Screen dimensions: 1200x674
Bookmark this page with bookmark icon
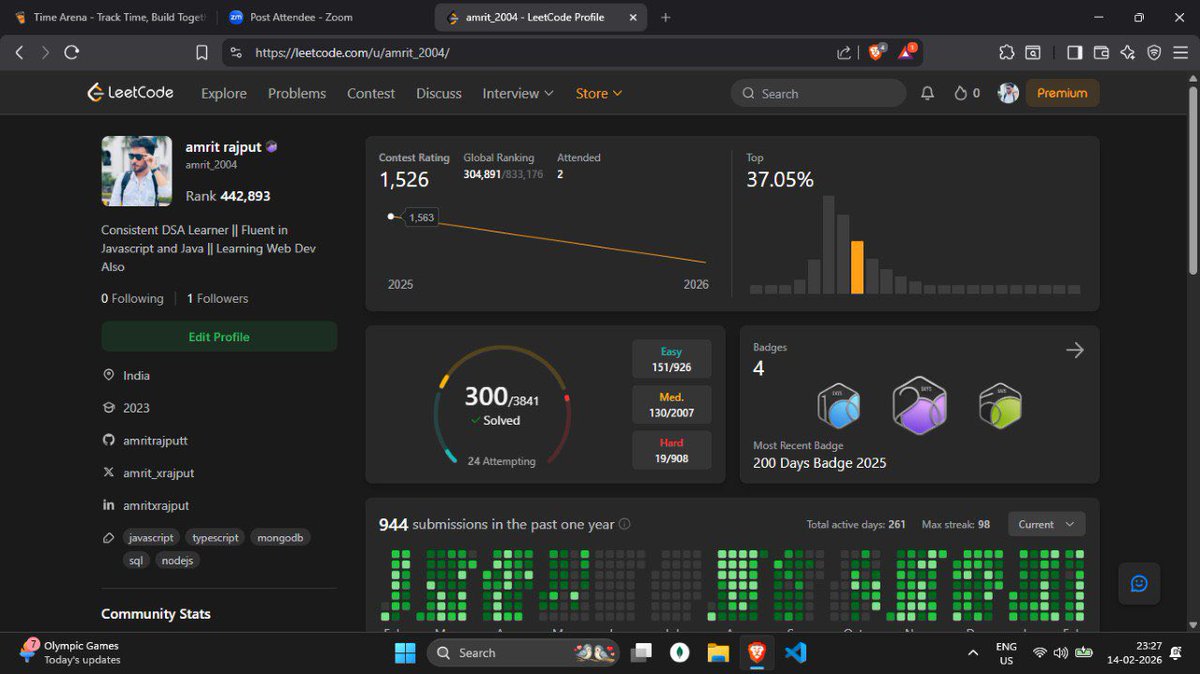(x=202, y=52)
